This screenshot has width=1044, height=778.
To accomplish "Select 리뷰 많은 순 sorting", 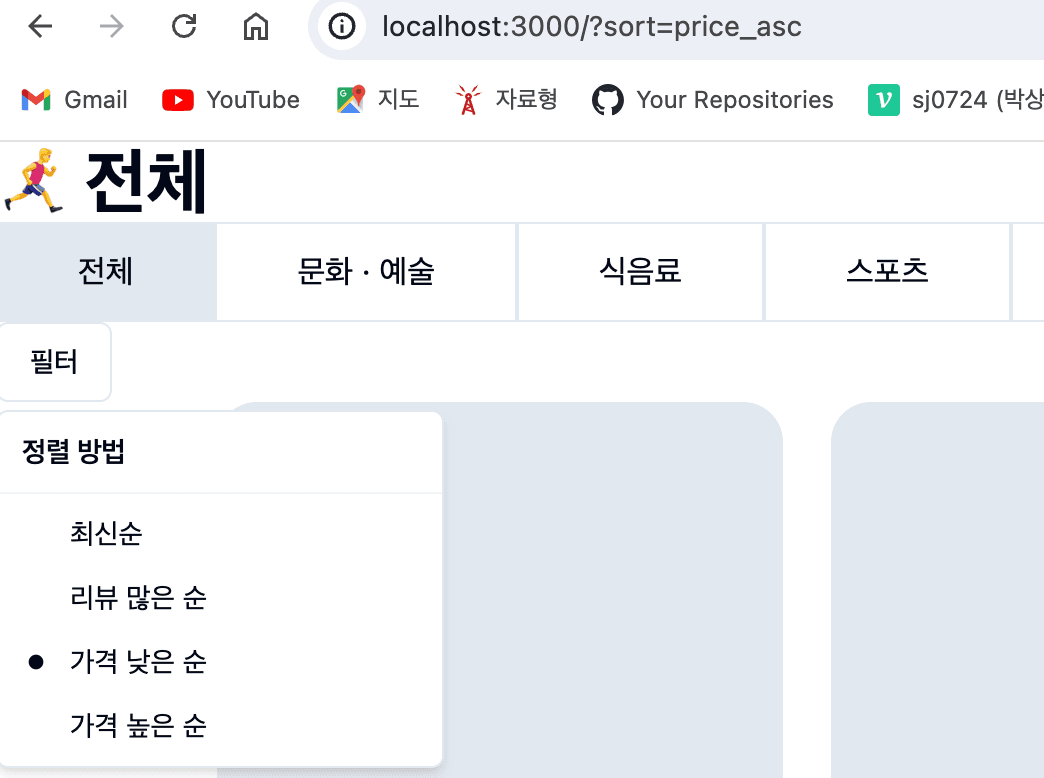I will [x=138, y=598].
